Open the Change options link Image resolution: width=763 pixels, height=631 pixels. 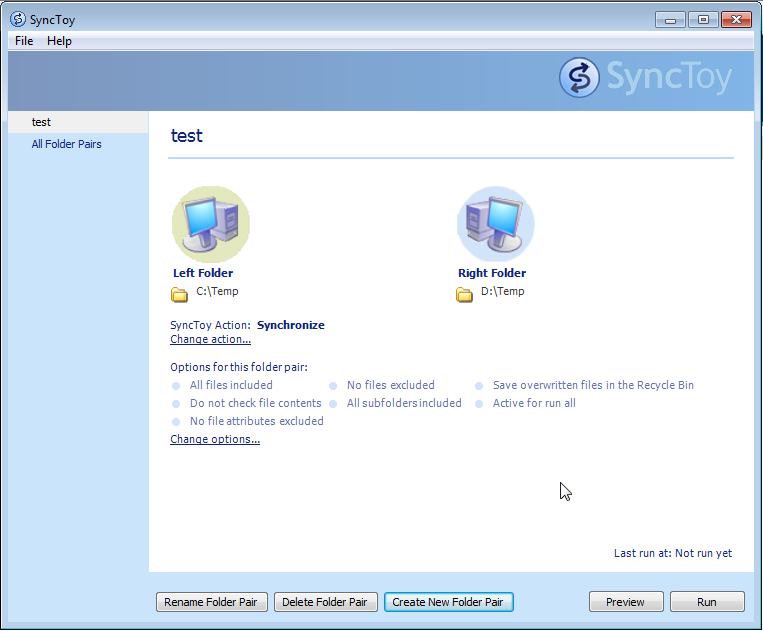(x=215, y=439)
